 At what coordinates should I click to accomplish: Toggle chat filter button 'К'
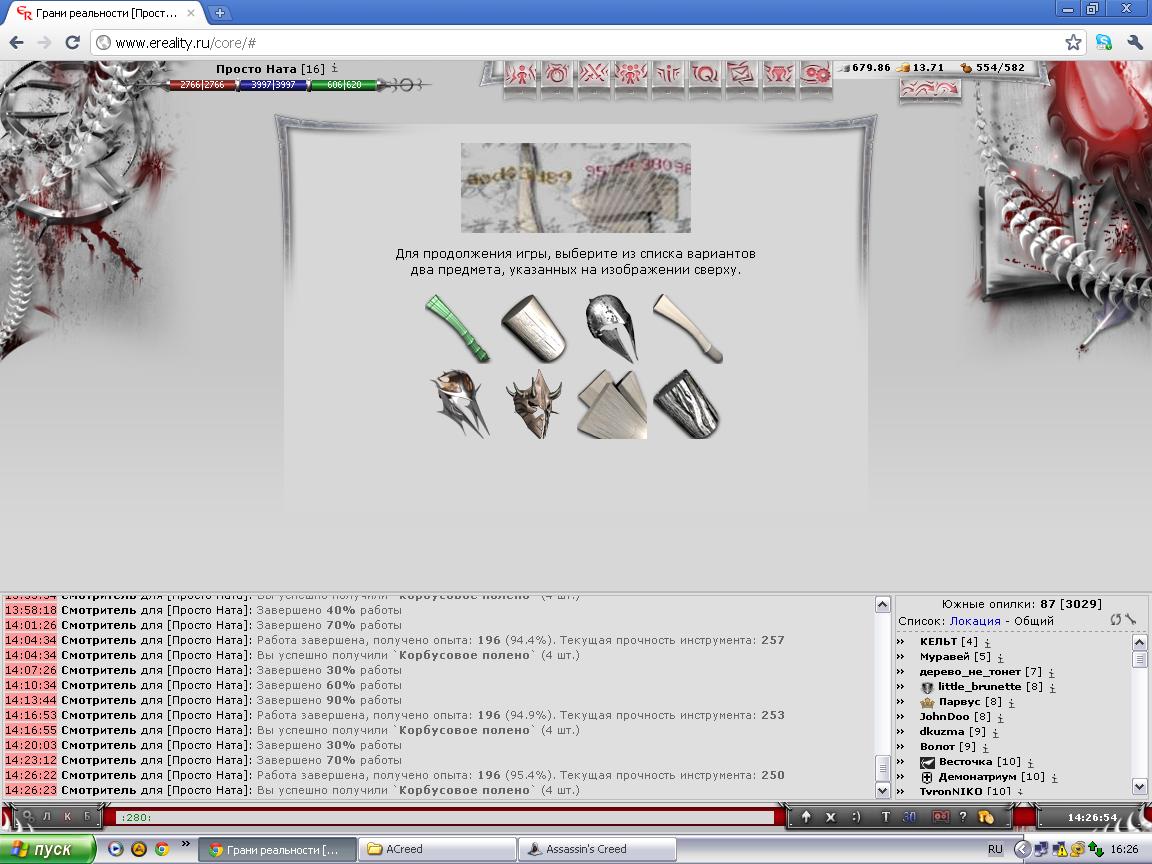[67, 817]
